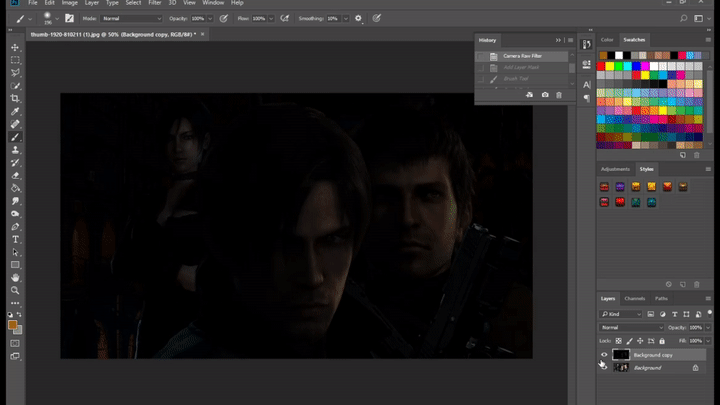Click the Screen Mode icon
Image resolution: width=720 pixels, height=405 pixels.
15,356
